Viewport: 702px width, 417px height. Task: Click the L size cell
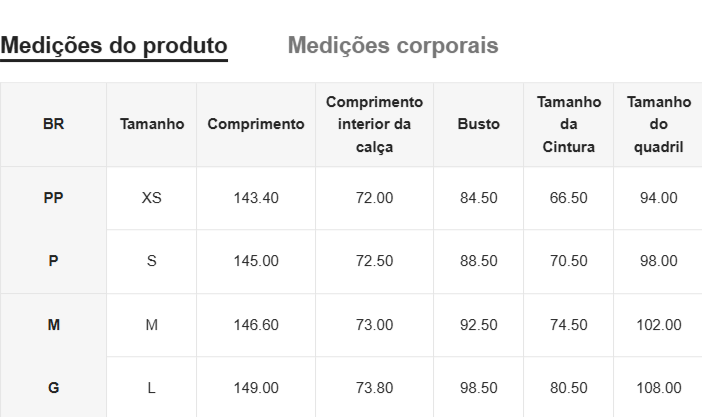pos(152,388)
